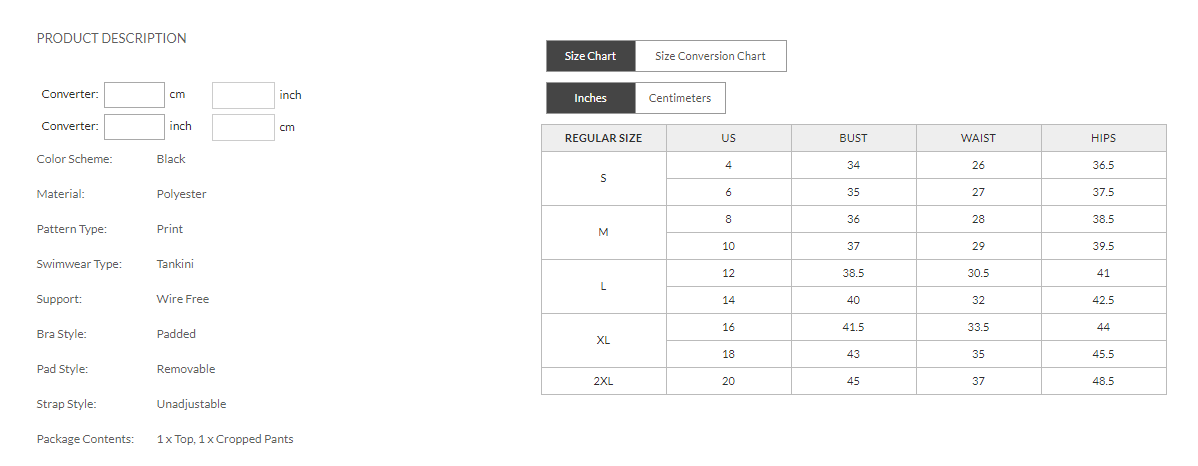This screenshot has width=1198, height=466.
Task: Click the PRODUCT DESCRIPTION heading
Action: pyautogui.click(x=111, y=38)
